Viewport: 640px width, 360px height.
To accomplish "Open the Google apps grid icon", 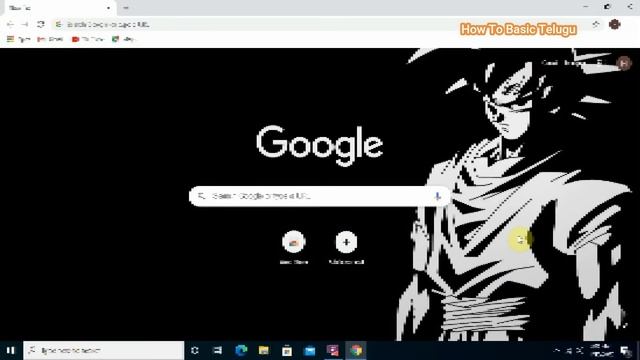I will tap(600, 63).
